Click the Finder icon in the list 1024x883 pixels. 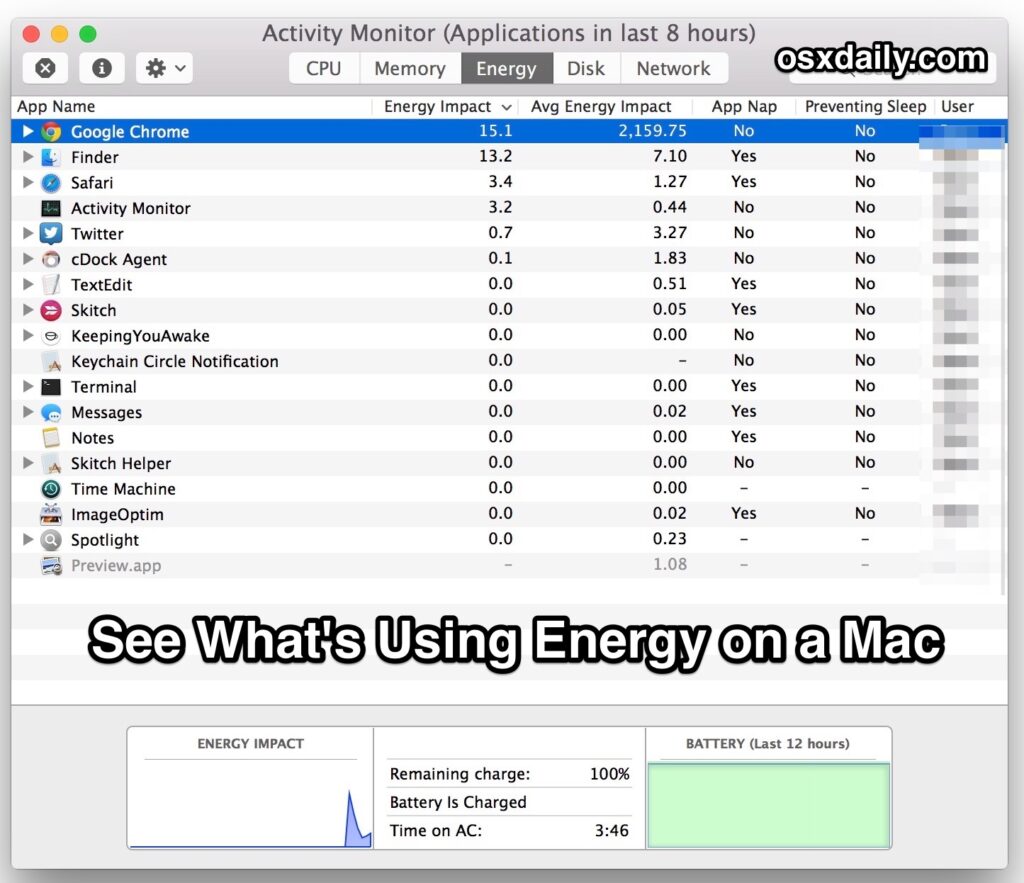click(x=51, y=157)
